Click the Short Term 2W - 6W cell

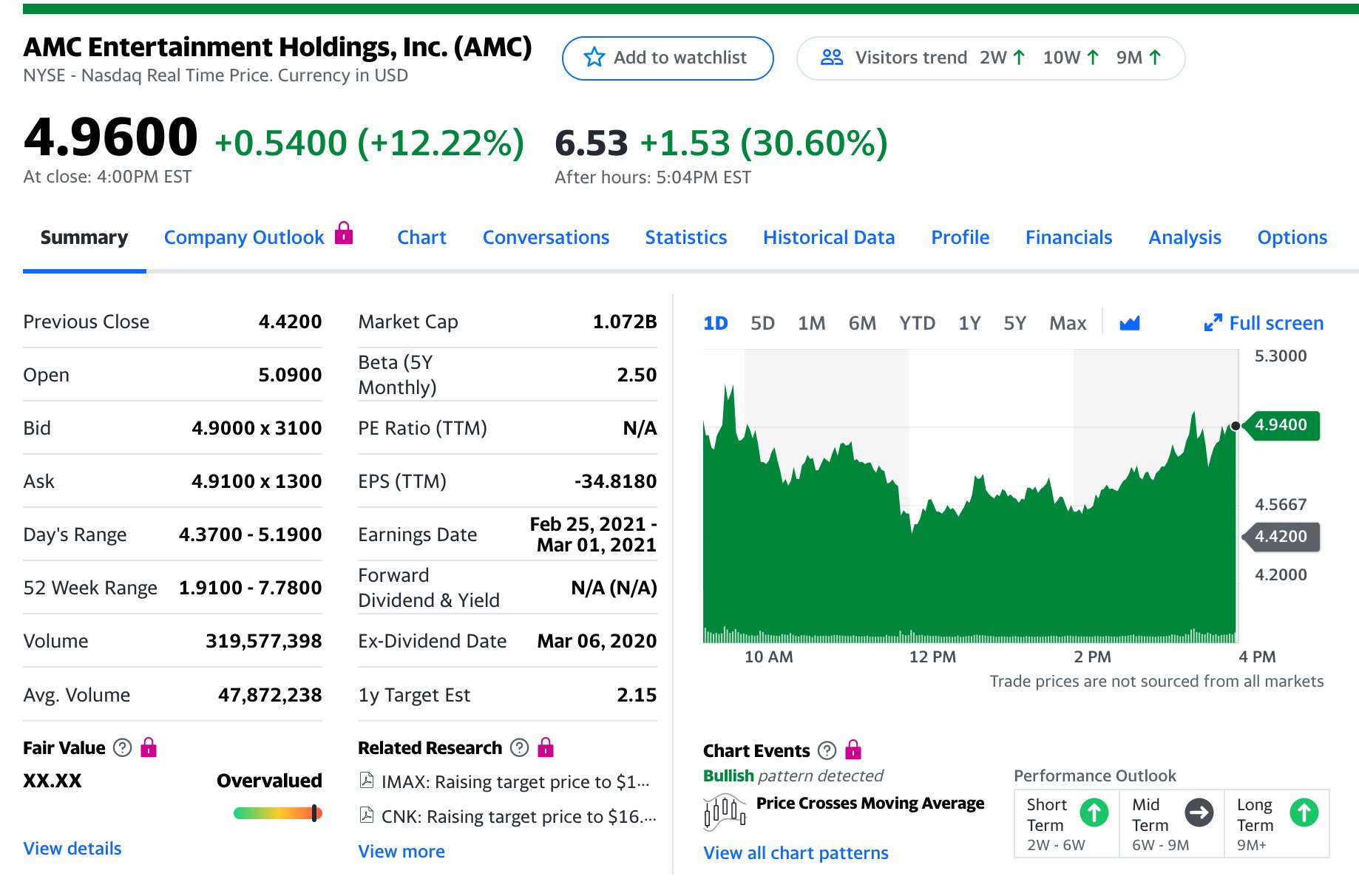pyautogui.click(x=1066, y=824)
